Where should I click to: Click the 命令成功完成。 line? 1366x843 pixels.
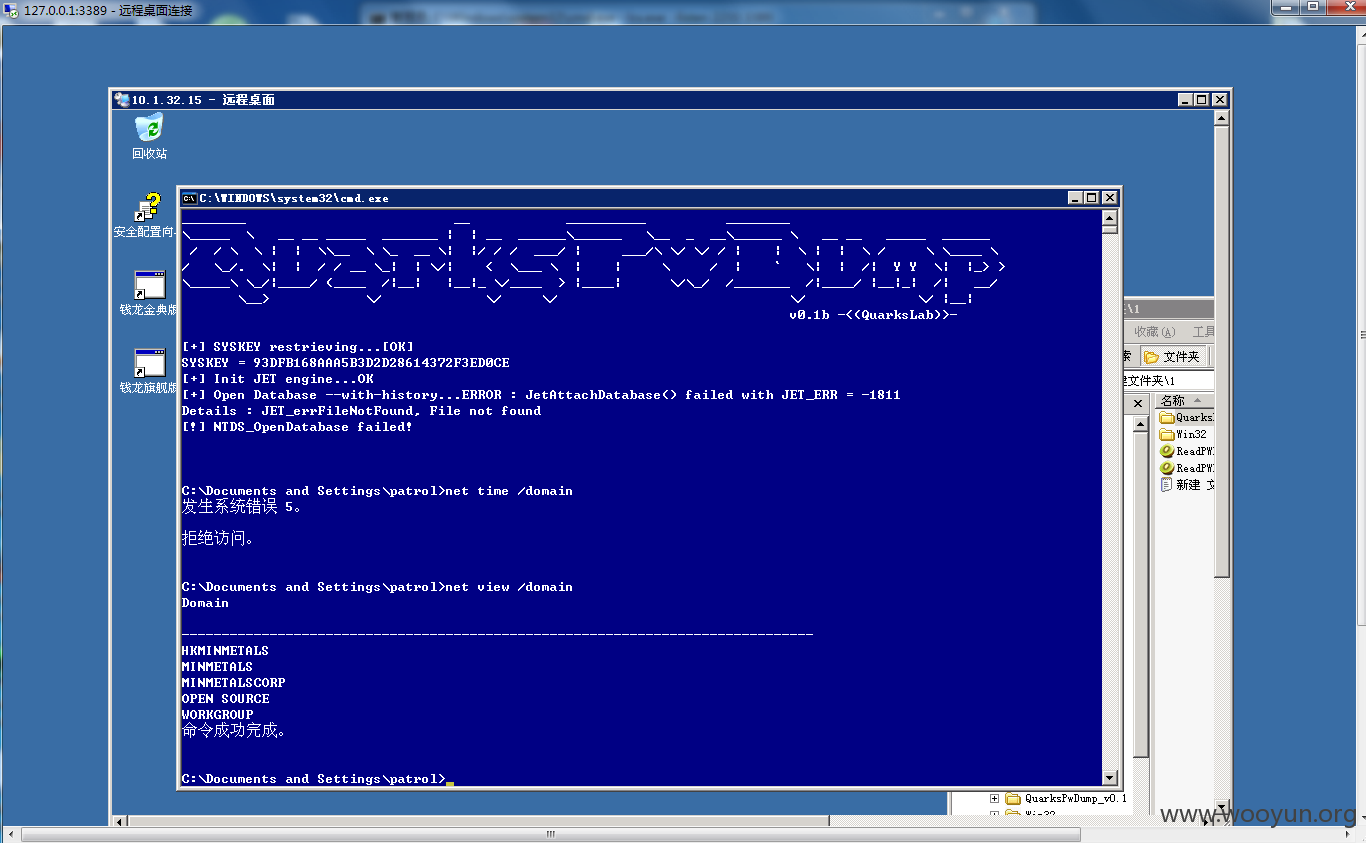pyautogui.click(x=234, y=730)
